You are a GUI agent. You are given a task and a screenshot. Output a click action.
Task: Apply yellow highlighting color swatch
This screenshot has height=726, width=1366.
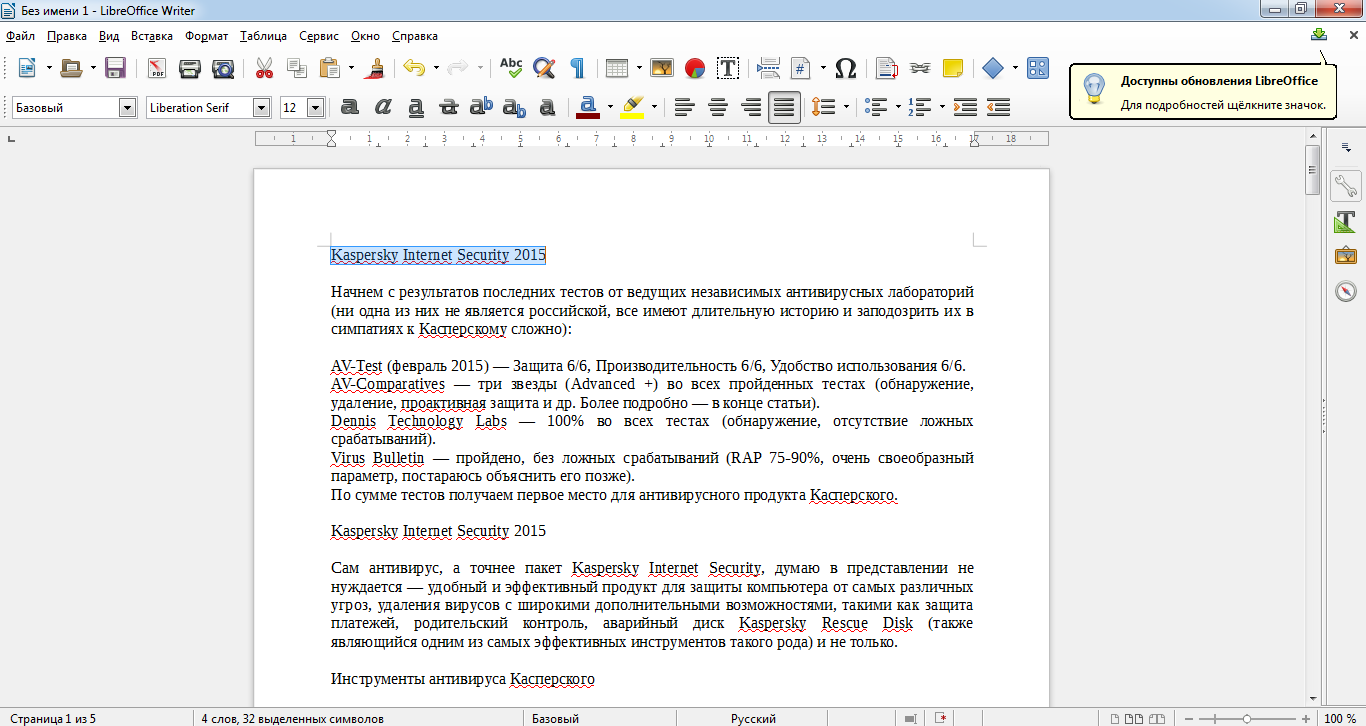tap(631, 107)
